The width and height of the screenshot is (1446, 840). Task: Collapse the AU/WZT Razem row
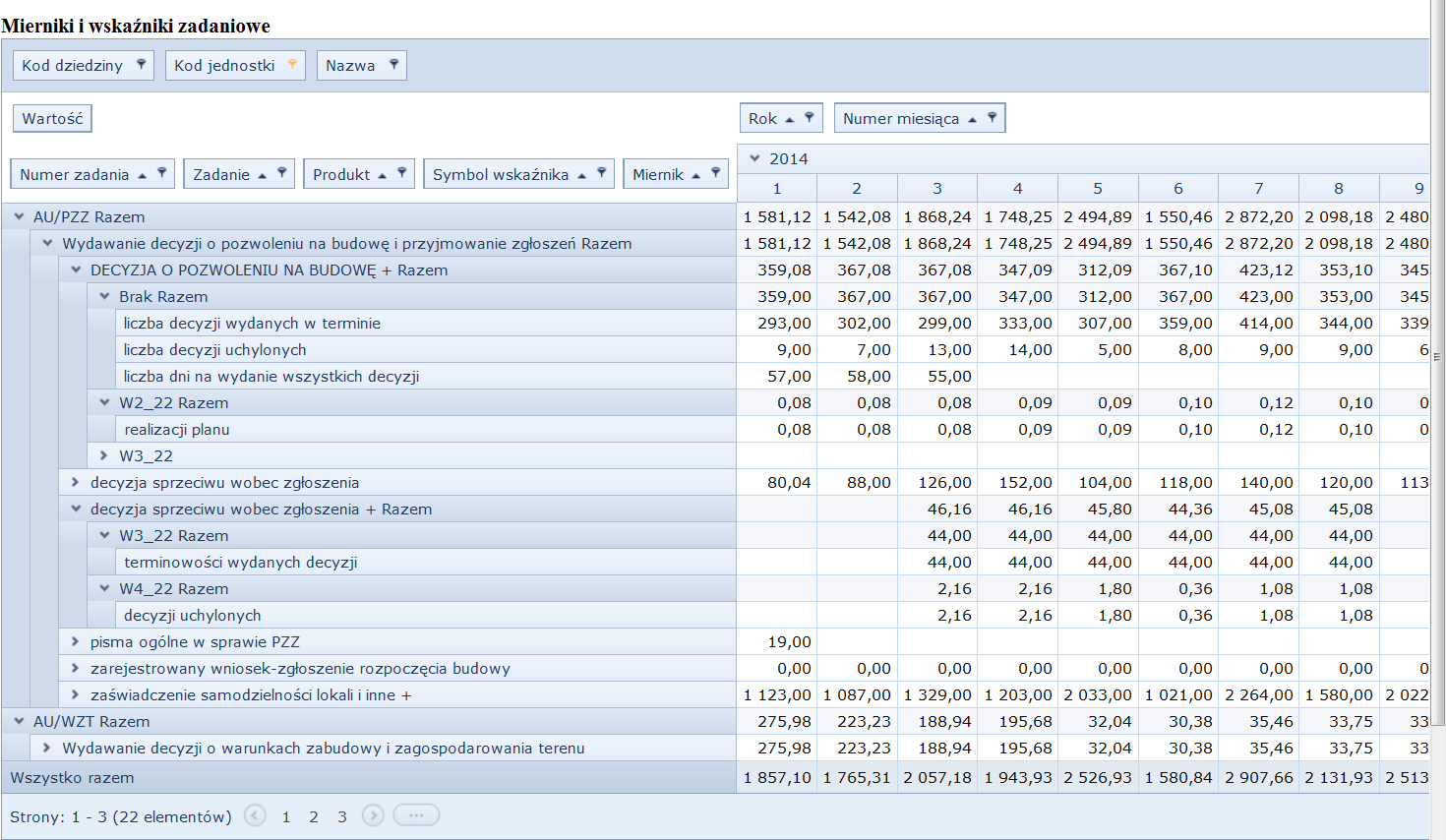click(x=19, y=721)
